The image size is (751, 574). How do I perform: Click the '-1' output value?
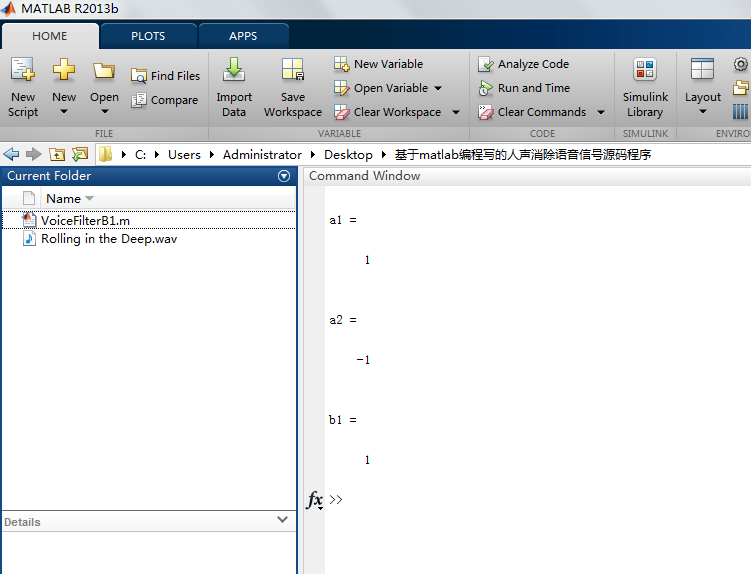(363, 360)
